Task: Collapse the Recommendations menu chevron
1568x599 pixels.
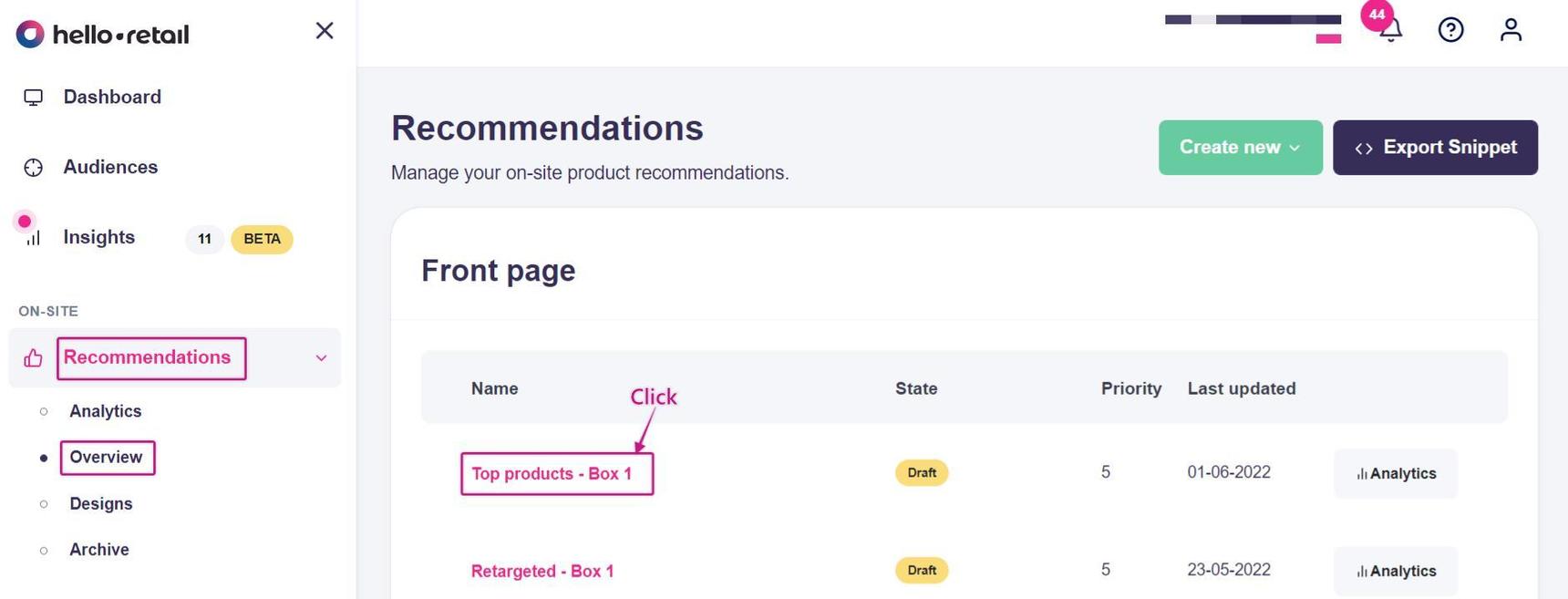Action: point(321,358)
